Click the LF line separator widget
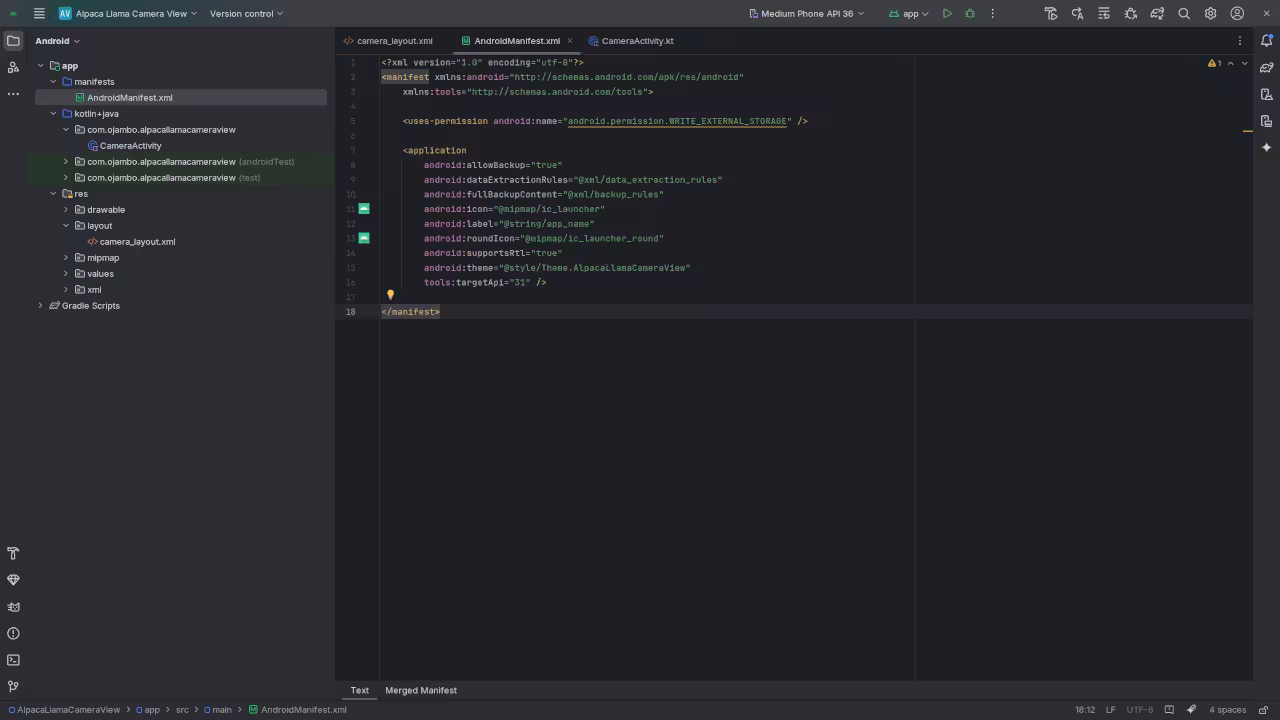Viewport: 1280px width, 720px height. click(x=1110, y=710)
